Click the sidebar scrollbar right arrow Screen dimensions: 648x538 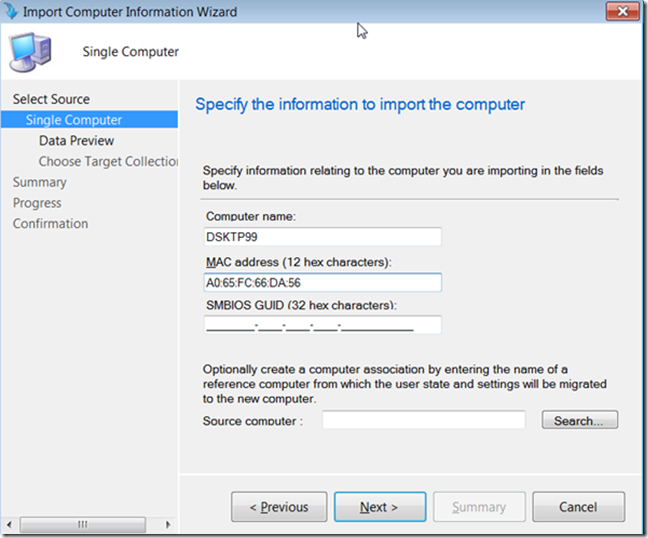point(168,525)
